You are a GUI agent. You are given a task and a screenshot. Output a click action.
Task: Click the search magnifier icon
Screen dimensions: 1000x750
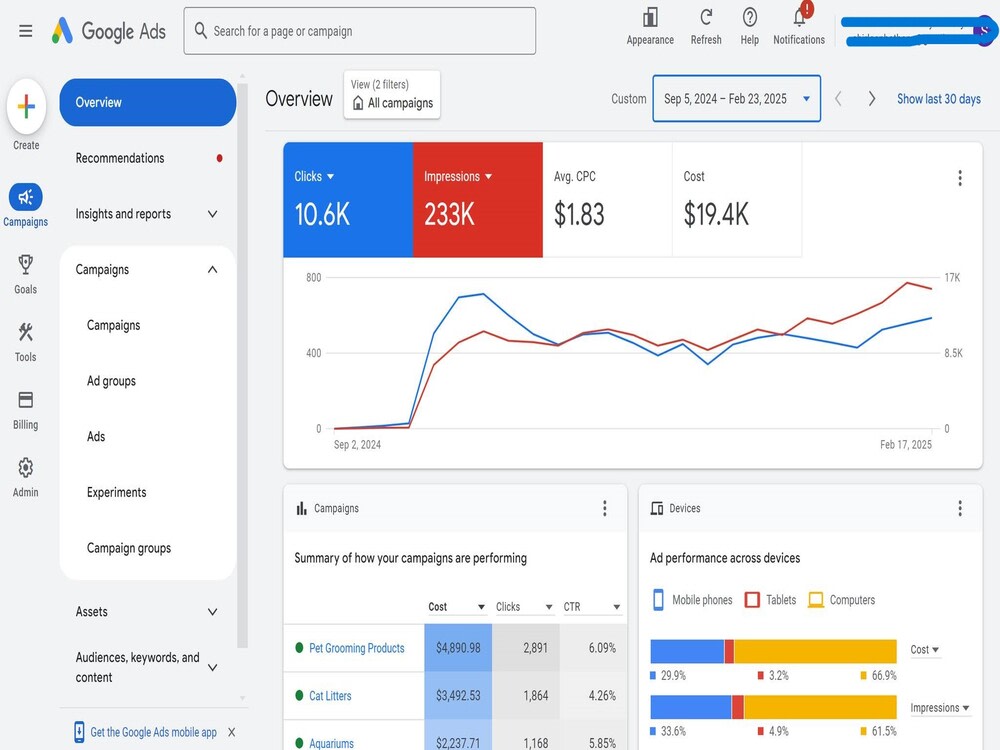[x=200, y=31]
